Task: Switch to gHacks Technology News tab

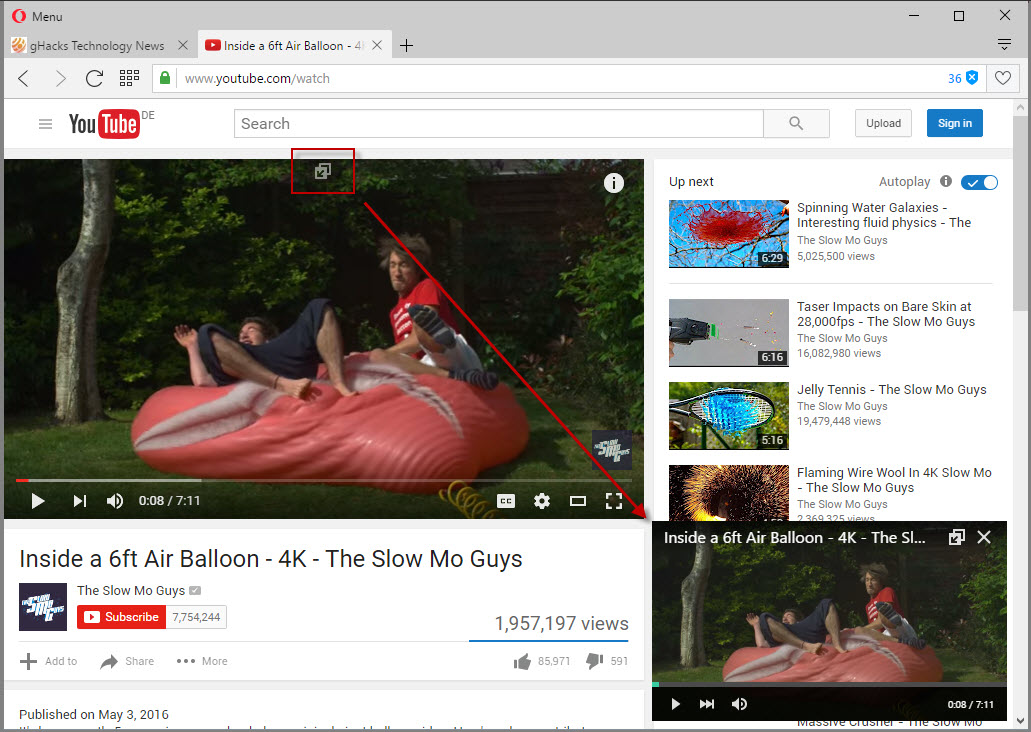Action: click(97, 45)
